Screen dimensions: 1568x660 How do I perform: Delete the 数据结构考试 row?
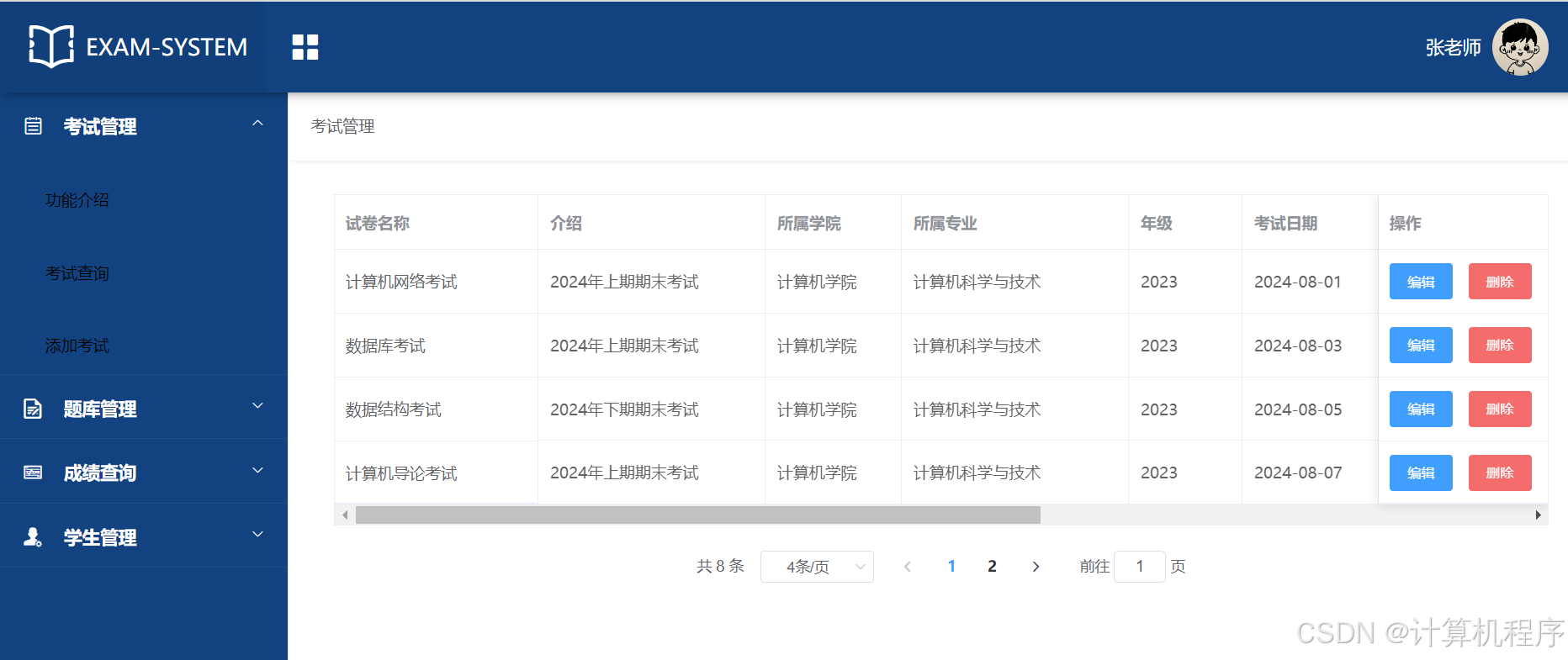1500,409
